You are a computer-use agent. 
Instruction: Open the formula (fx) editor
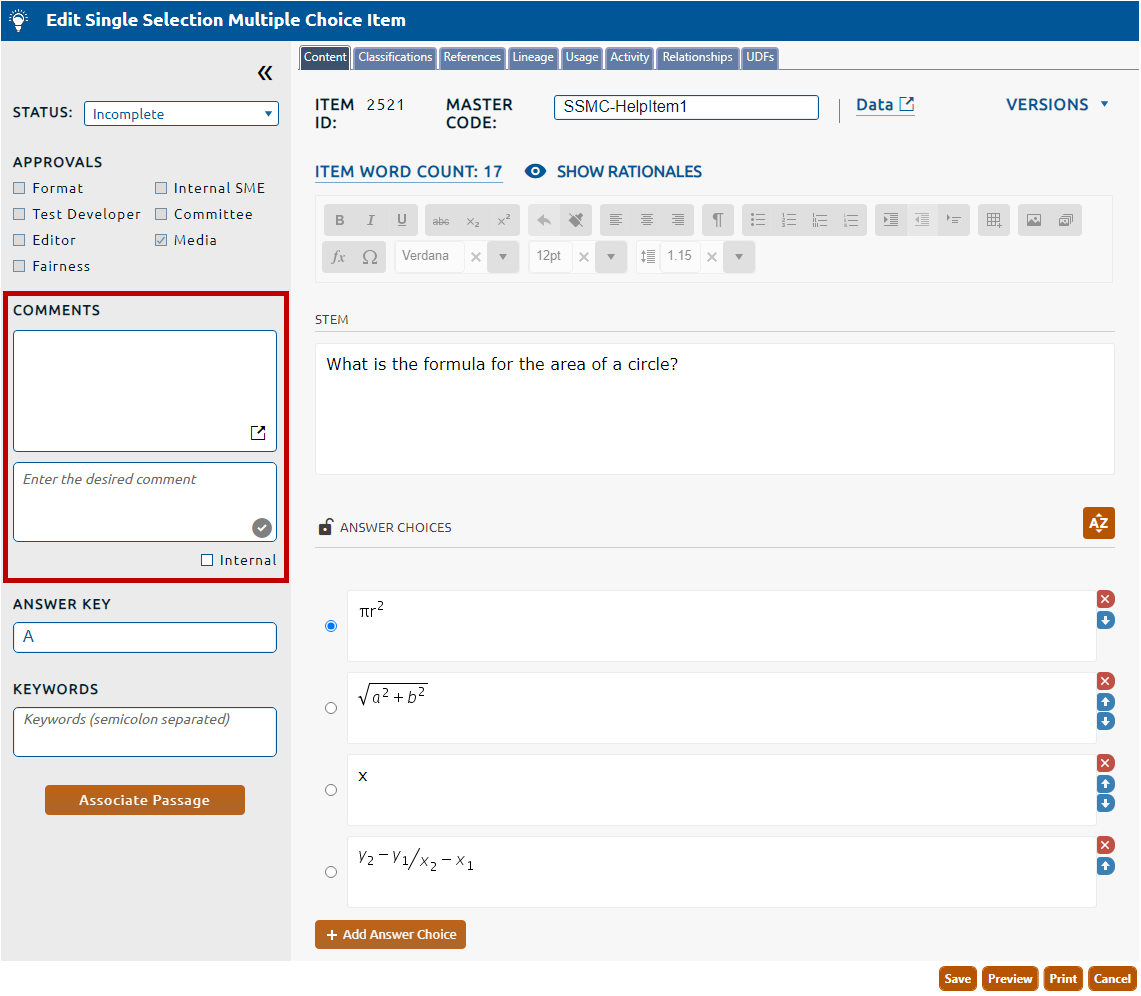pyautogui.click(x=338, y=257)
